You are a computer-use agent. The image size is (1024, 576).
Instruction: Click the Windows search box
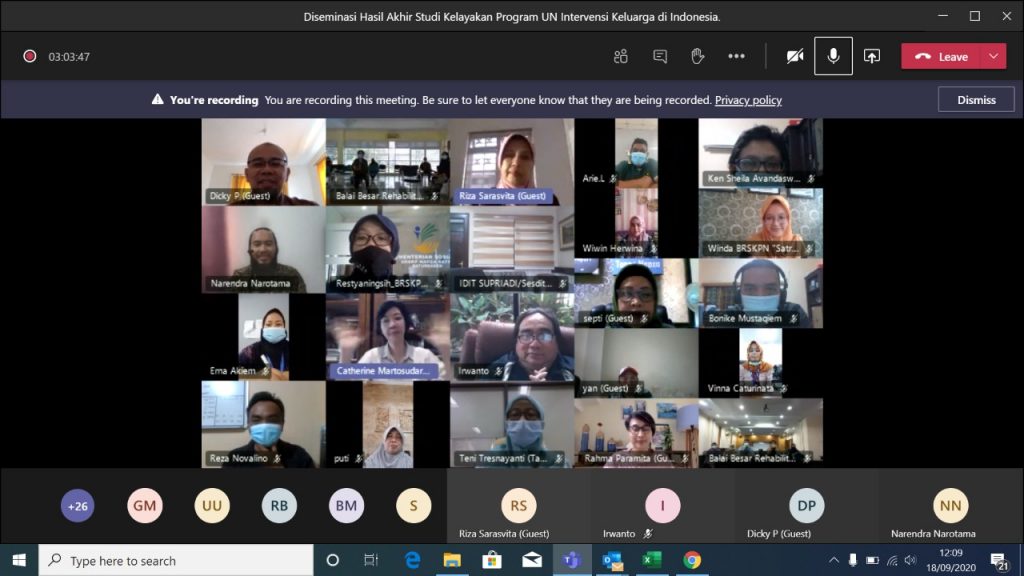pyautogui.click(x=176, y=560)
